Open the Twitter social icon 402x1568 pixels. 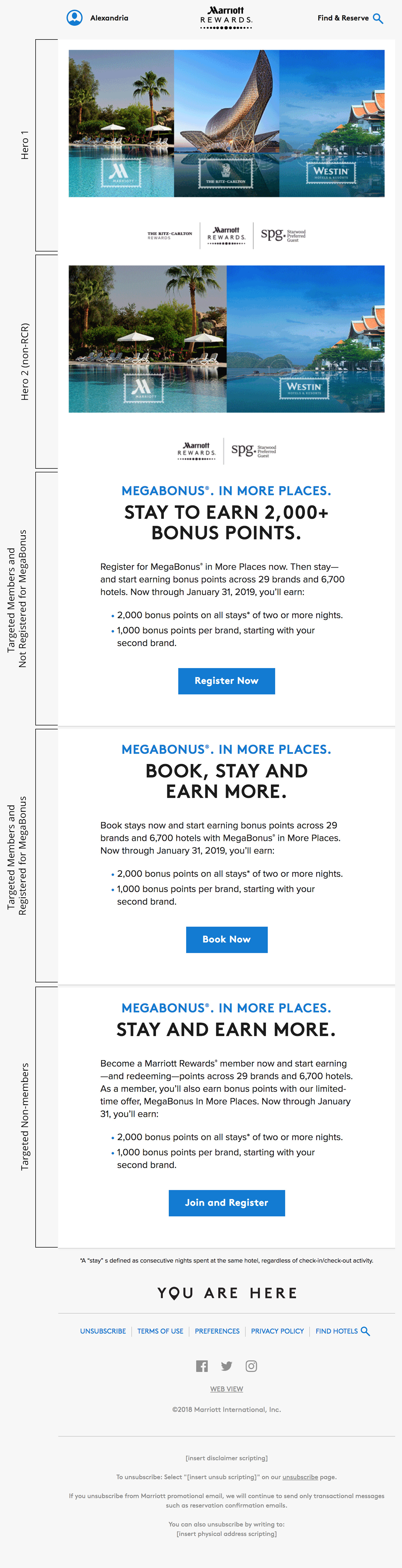tap(227, 1366)
